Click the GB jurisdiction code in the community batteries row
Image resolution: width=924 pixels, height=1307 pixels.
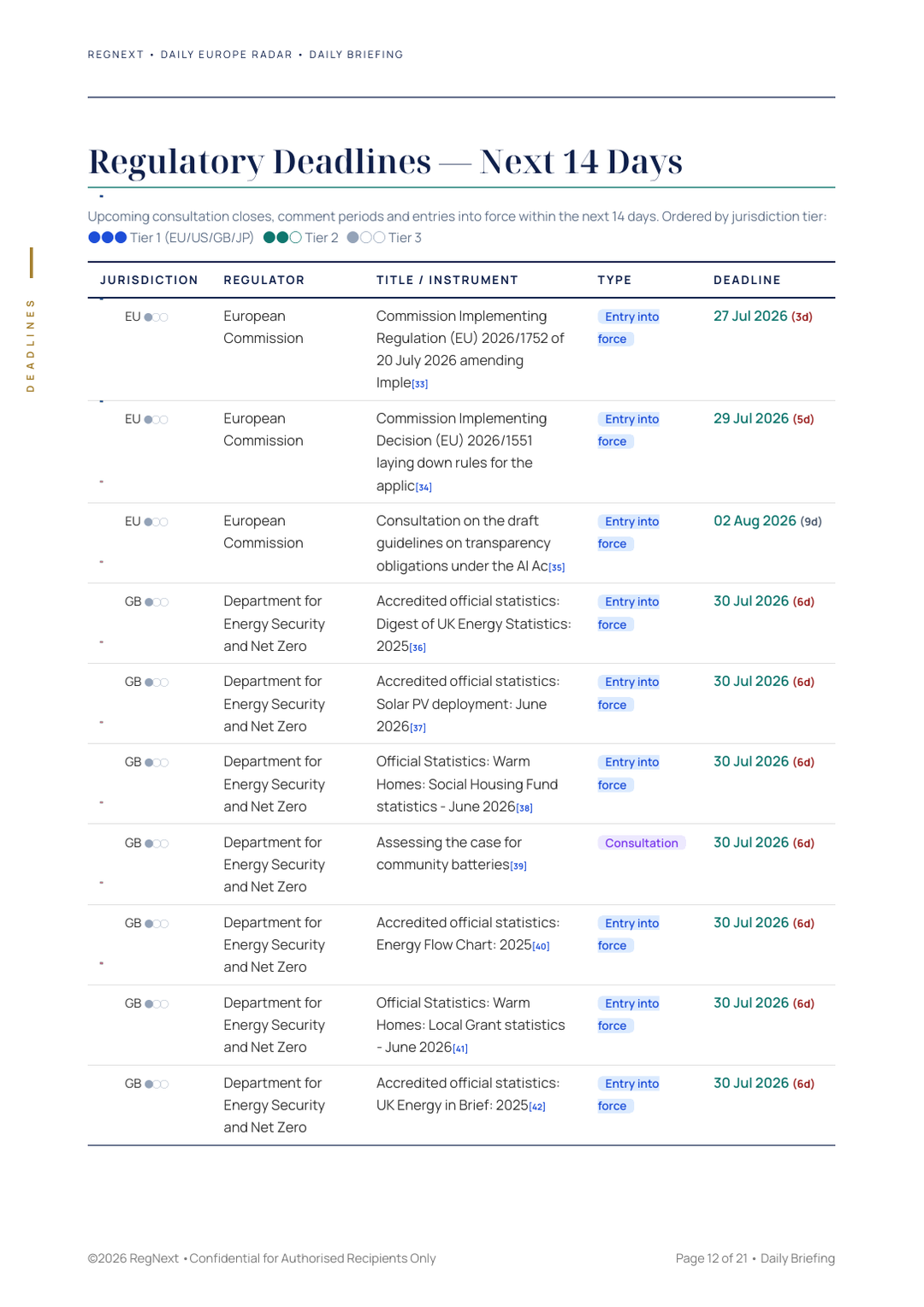coord(133,843)
